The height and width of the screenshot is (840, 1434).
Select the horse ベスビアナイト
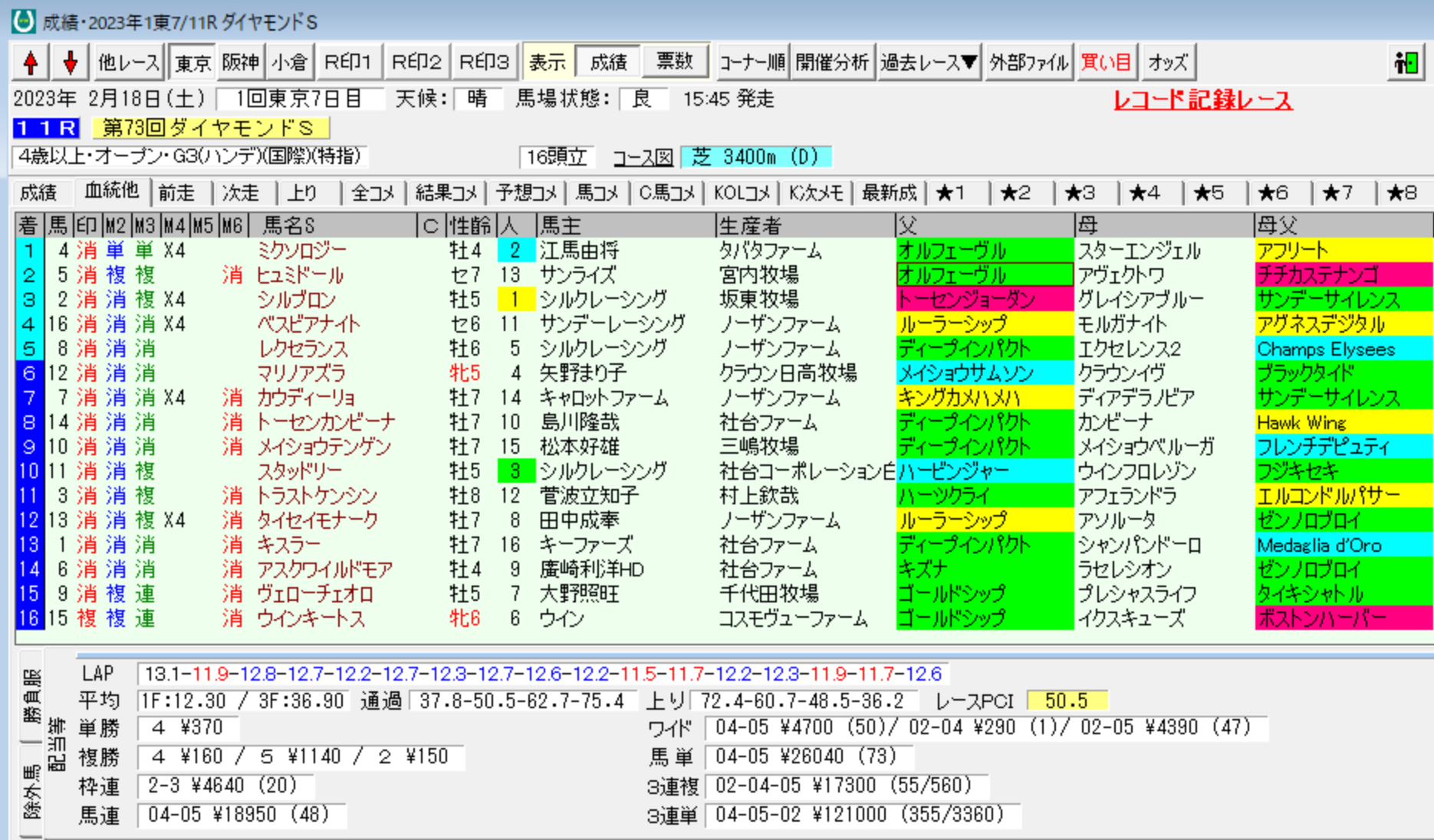tap(308, 324)
